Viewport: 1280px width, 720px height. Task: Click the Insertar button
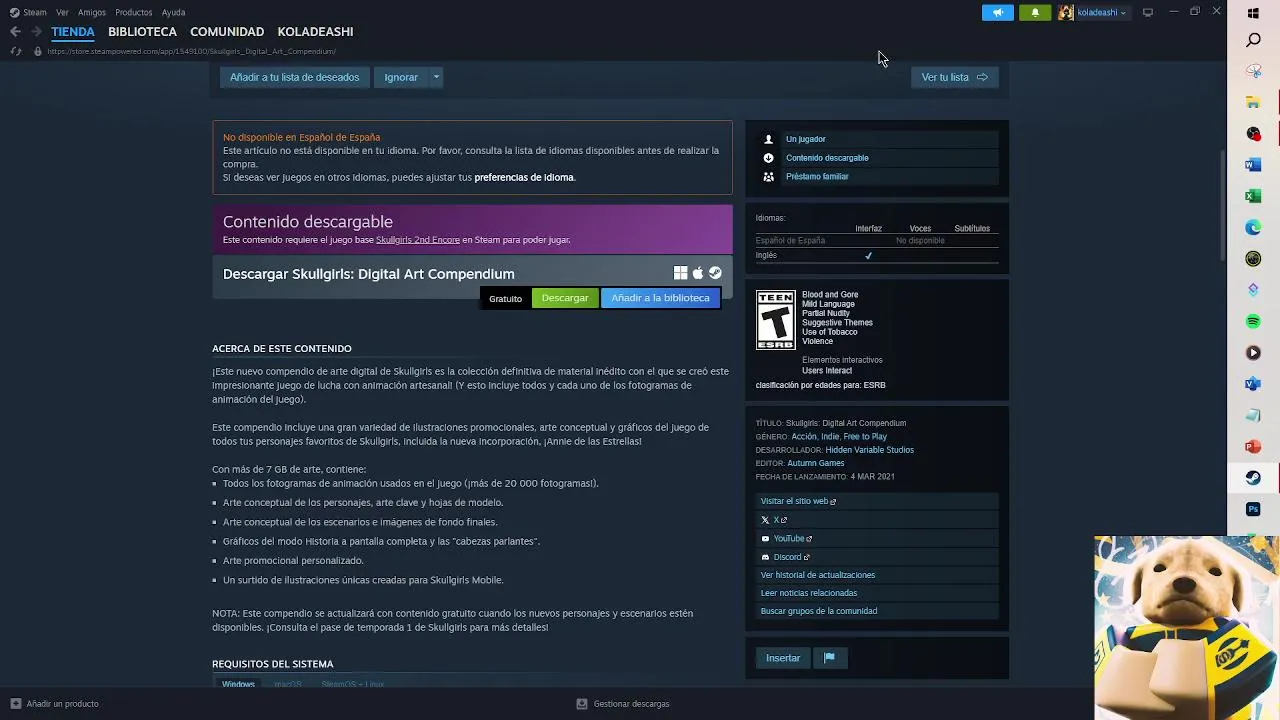pyautogui.click(x=783, y=658)
